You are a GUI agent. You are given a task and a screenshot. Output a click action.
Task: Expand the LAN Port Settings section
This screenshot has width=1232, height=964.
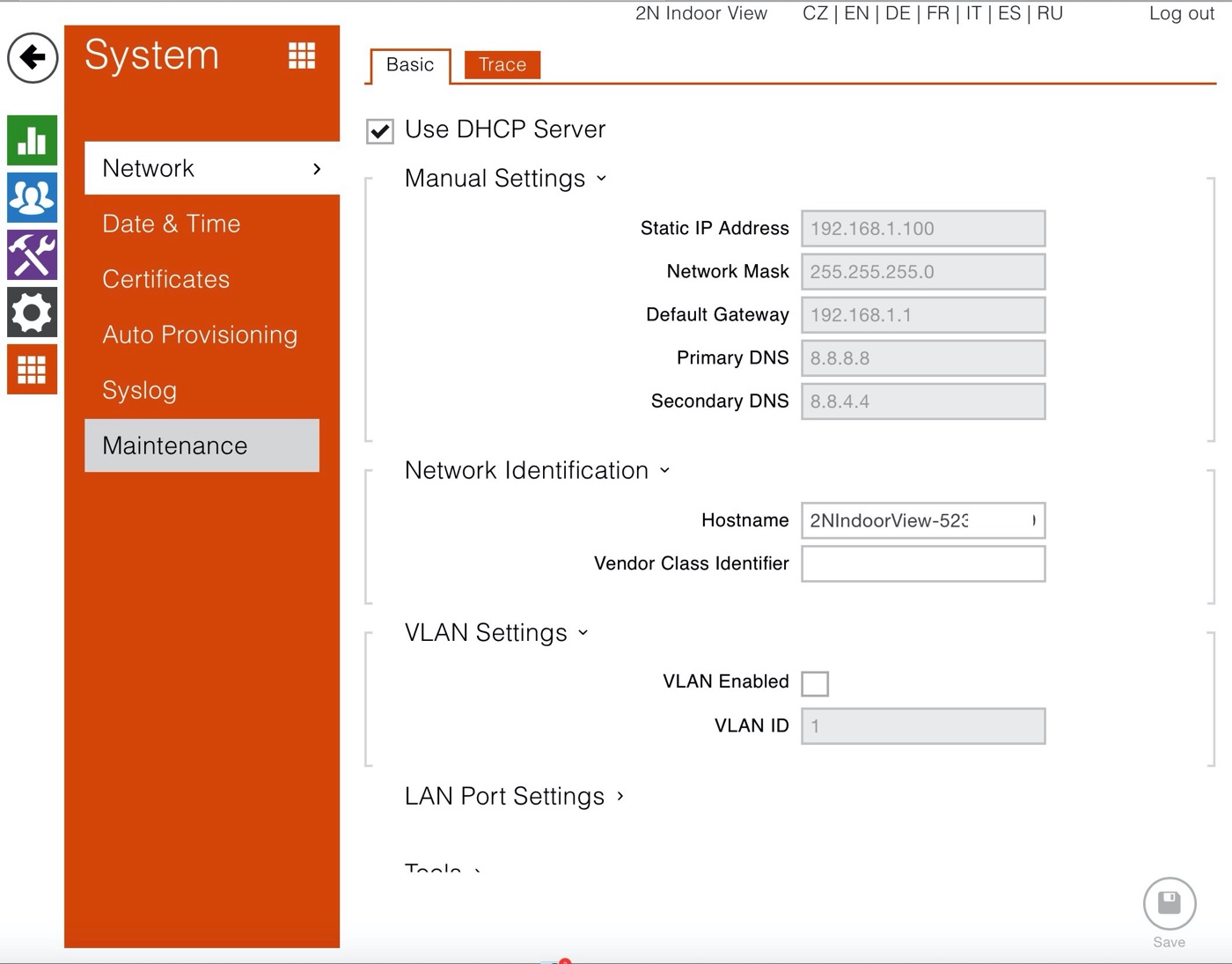[x=514, y=796]
